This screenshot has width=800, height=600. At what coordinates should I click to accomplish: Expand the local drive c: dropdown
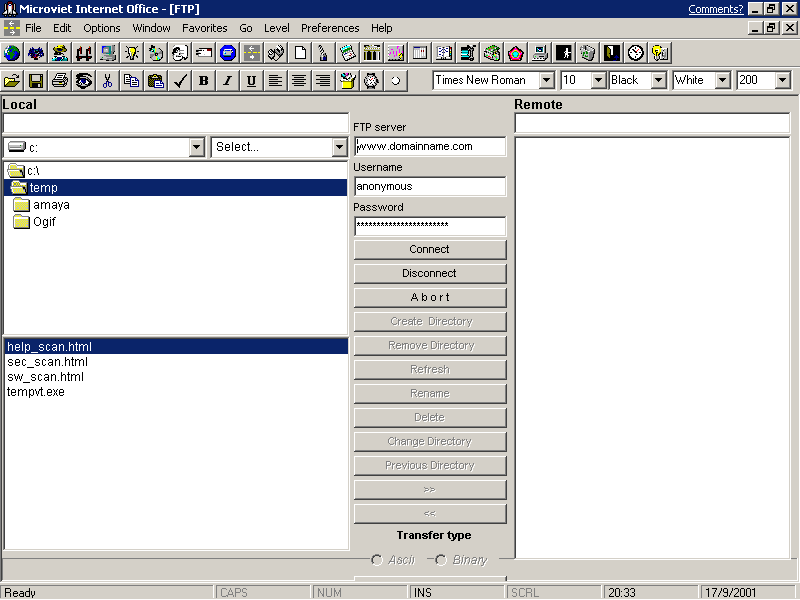[196, 147]
